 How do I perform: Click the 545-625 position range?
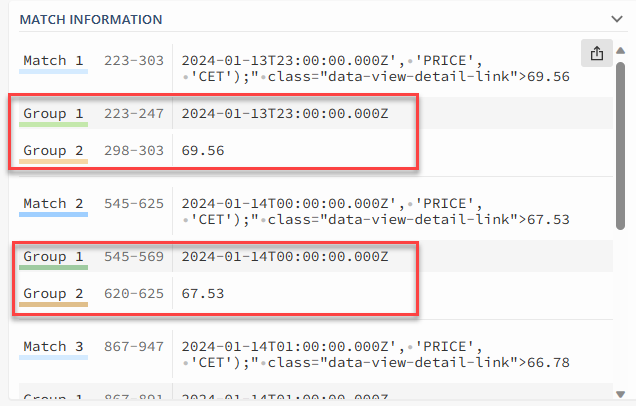point(133,204)
